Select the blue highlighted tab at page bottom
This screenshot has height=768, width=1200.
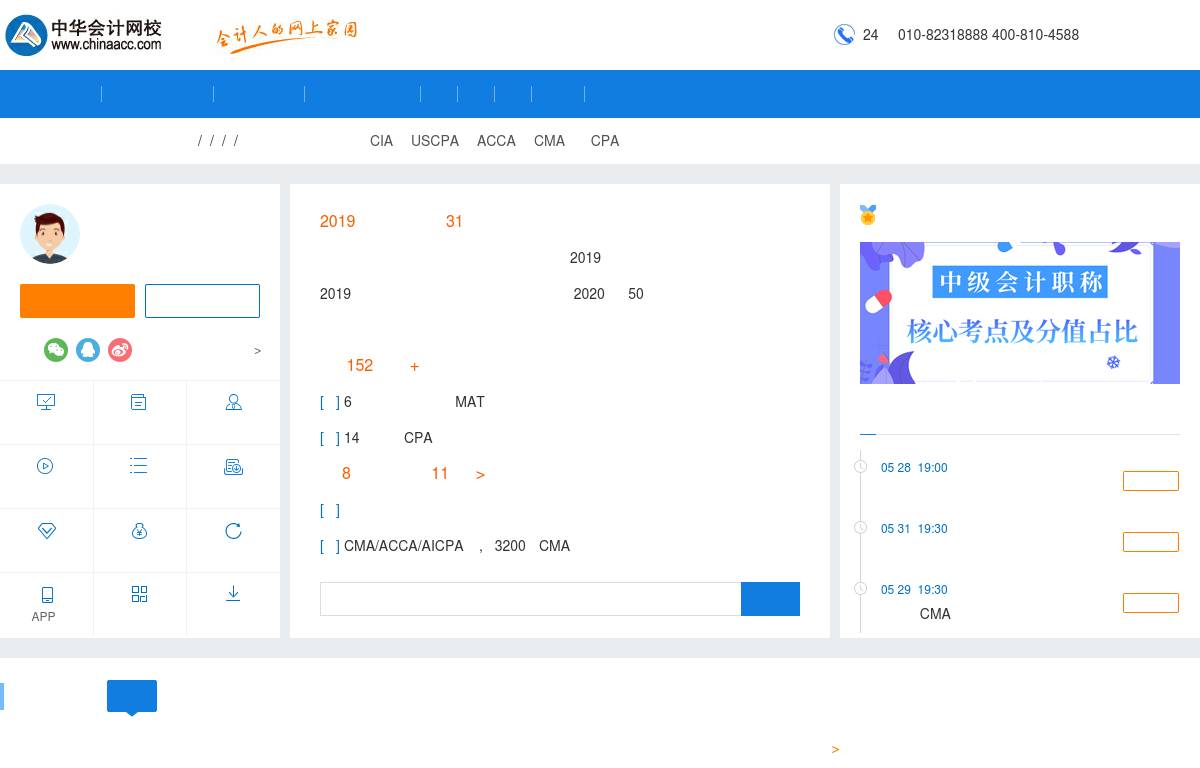click(132, 697)
